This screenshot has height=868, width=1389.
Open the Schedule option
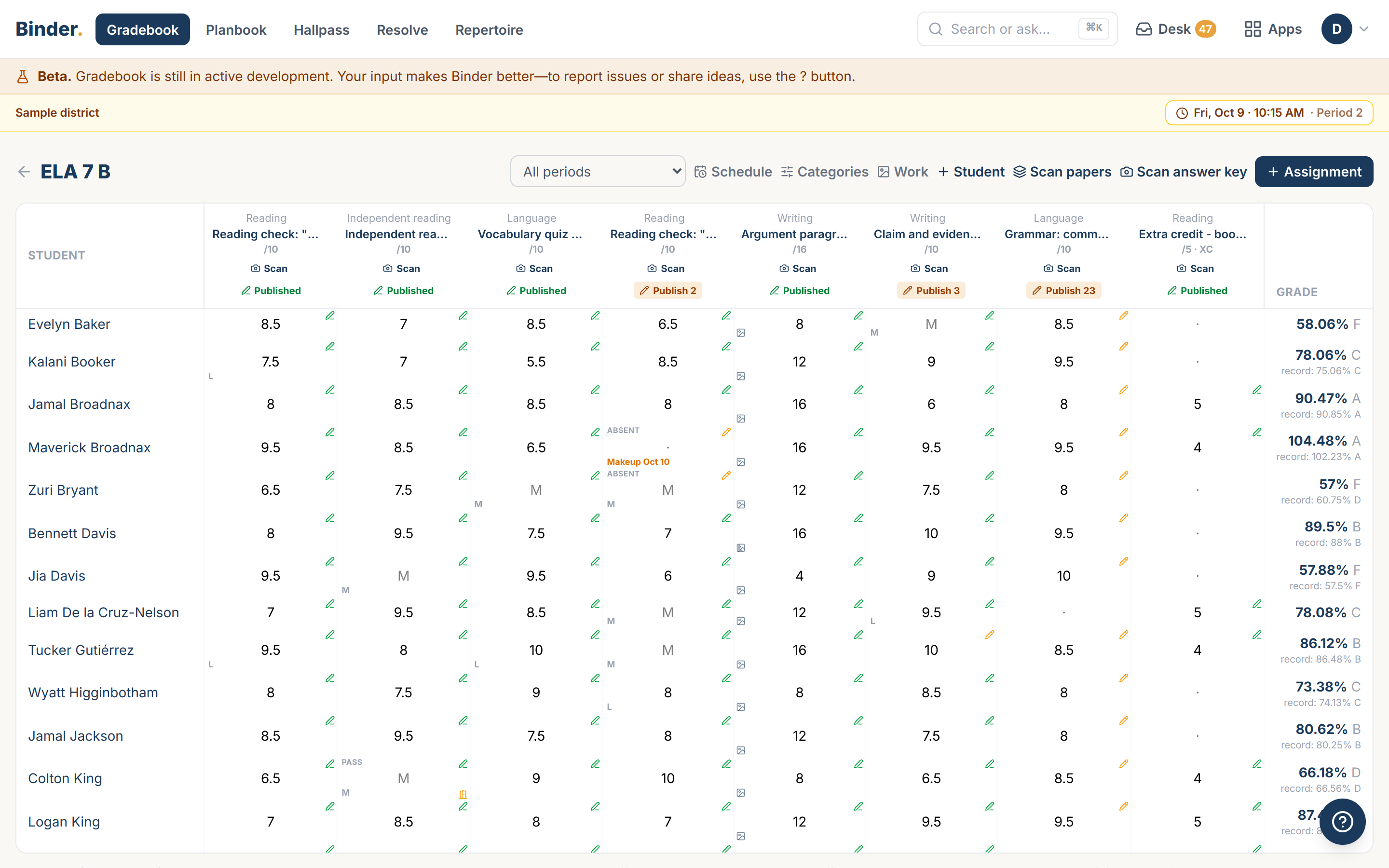point(733,172)
